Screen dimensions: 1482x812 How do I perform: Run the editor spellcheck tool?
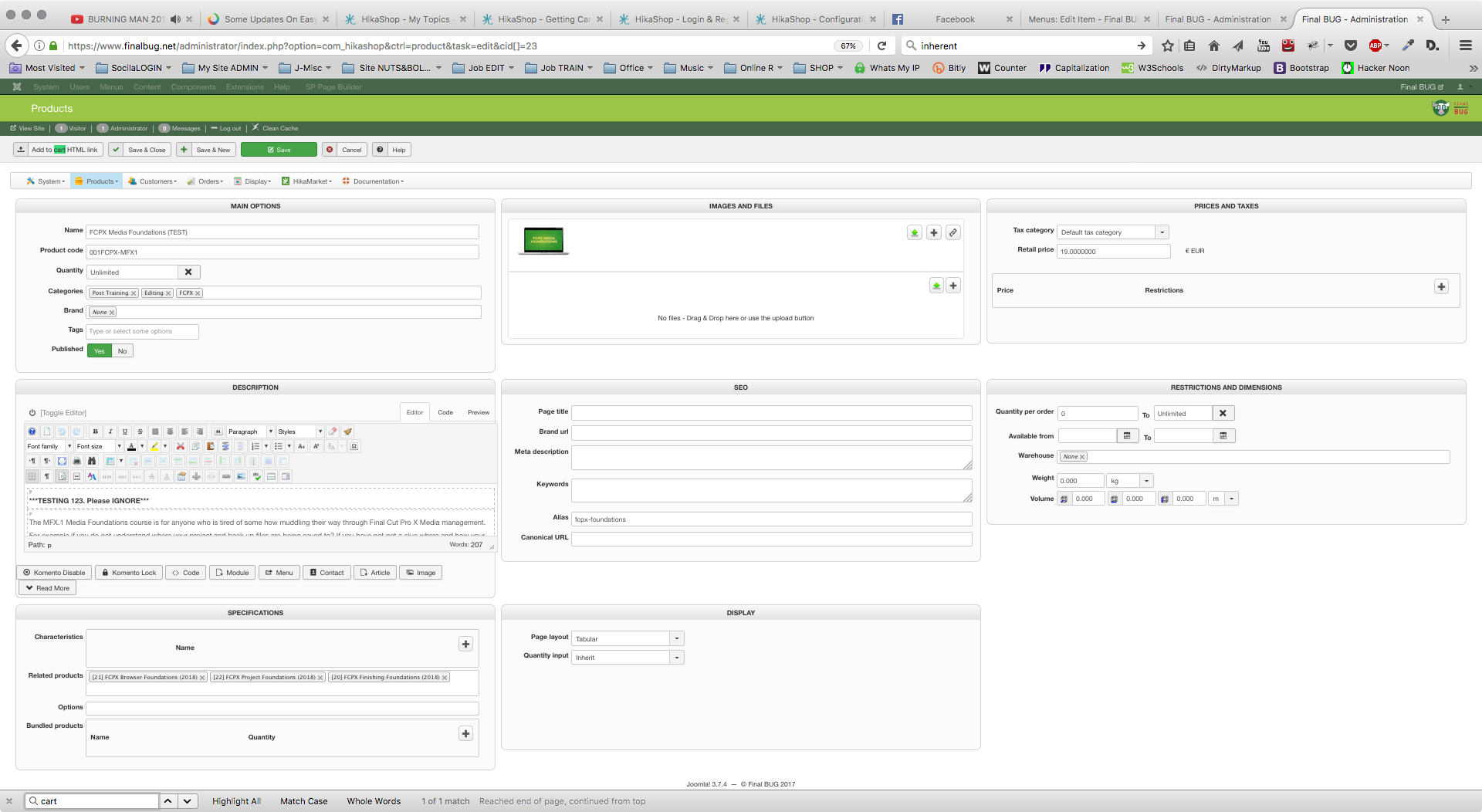[x=257, y=476]
